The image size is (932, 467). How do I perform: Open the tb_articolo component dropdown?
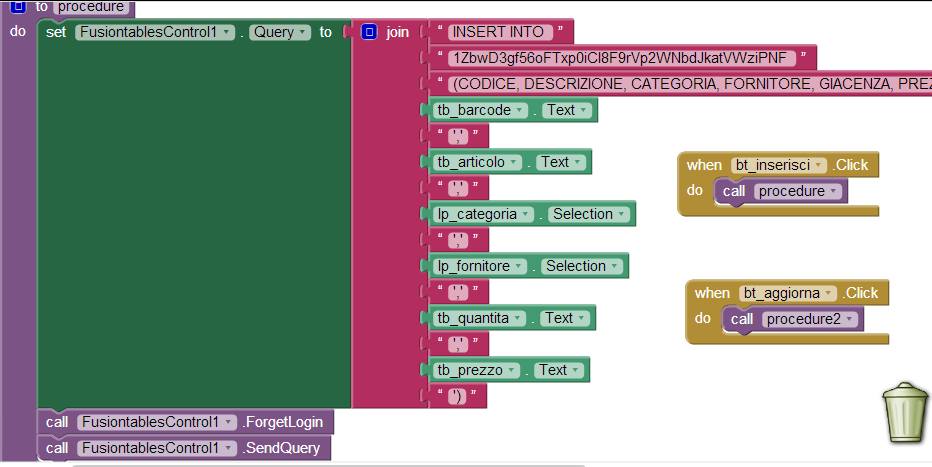(477, 162)
